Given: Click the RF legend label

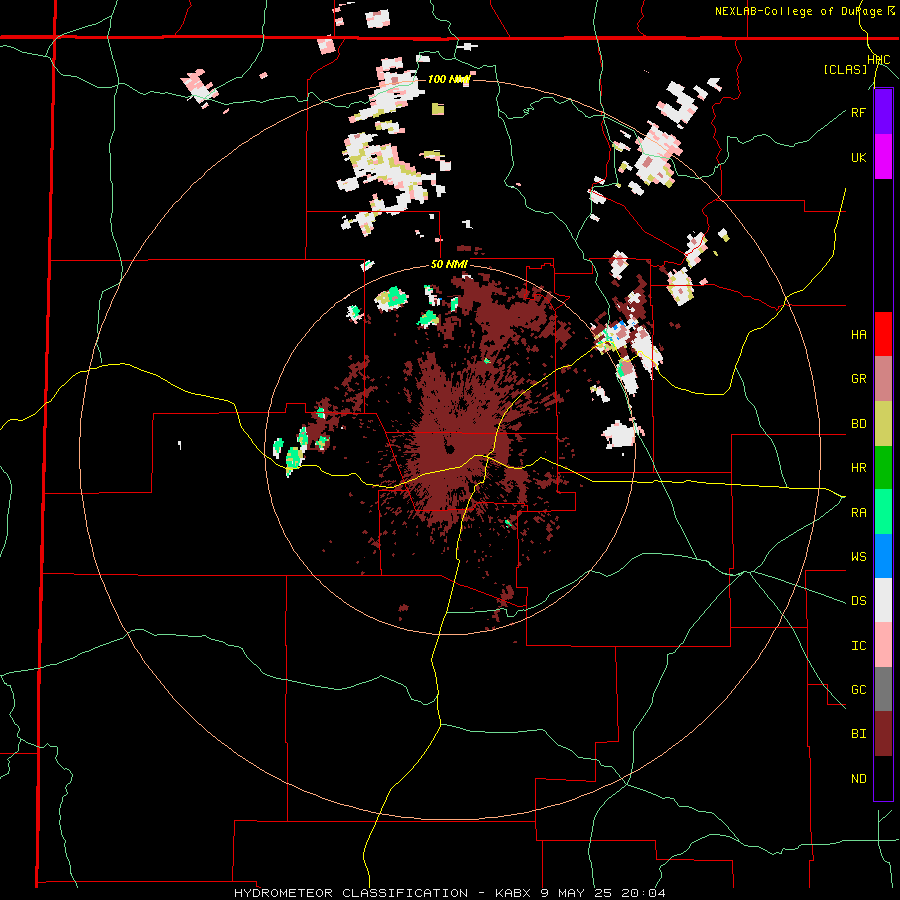Looking at the screenshot, I should [x=858, y=112].
